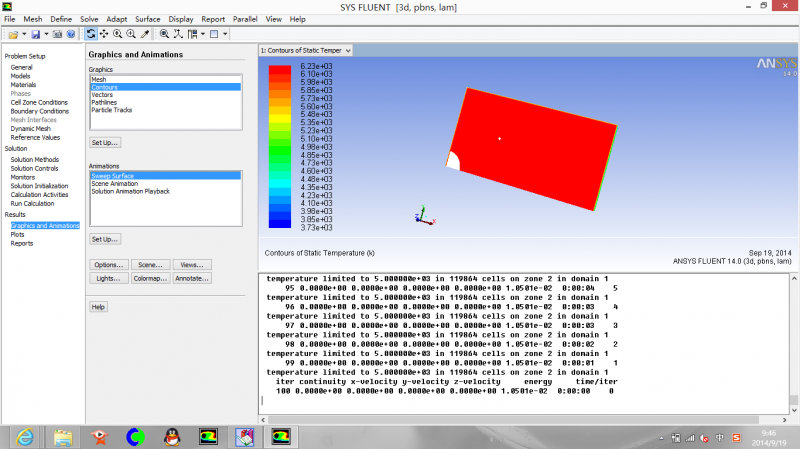Click the save floppy disk icon
Image resolution: width=800 pixels, height=449 pixels.
click(35, 34)
